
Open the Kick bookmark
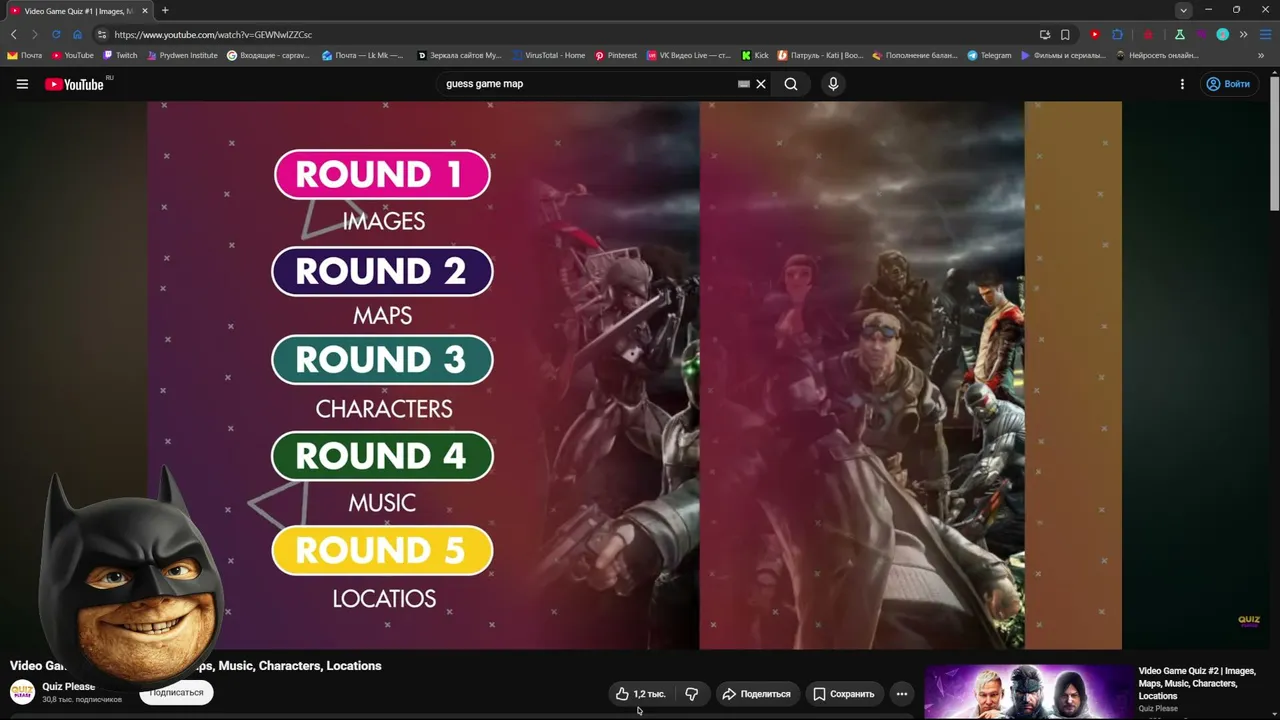tap(755, 55)
